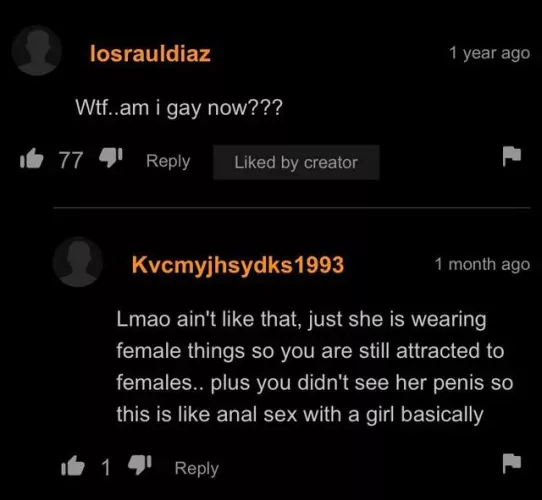Open losrauldiaz's profile avatar
Screen dimensions: 542x500
[37, 50]
